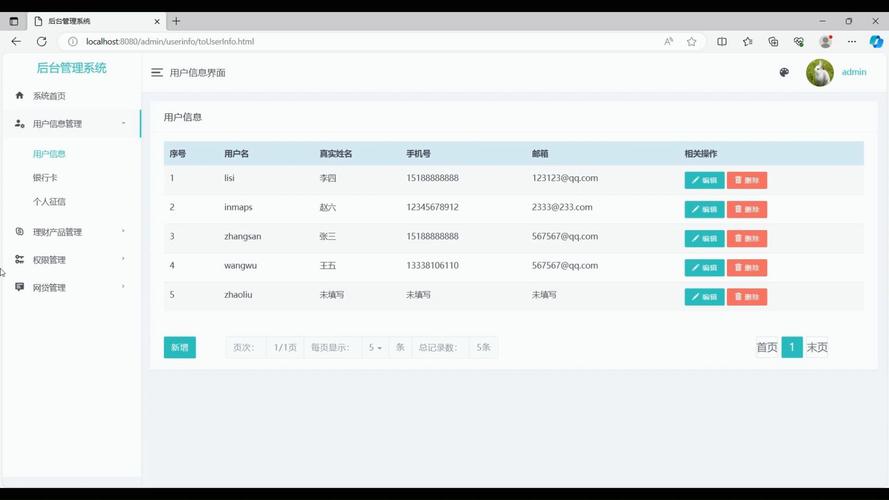The width and height of the screenshot is (889, 500).
Task: Click the admin avatar picture
Action: (x=819, y=73)
